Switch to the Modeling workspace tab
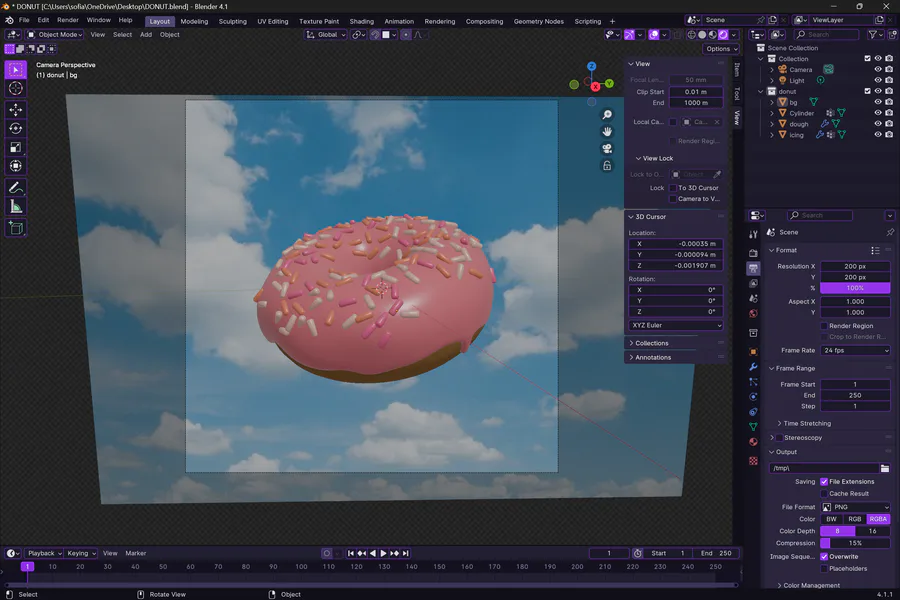Screen dimensions: 900x600 tap(194, 21)
